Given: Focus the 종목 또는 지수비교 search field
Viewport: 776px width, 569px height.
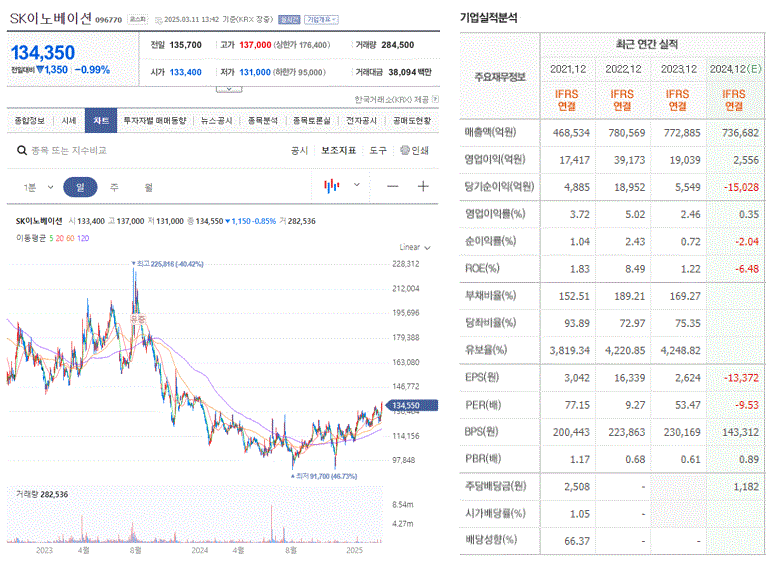Looking at the screenshot, I should 69,150.
